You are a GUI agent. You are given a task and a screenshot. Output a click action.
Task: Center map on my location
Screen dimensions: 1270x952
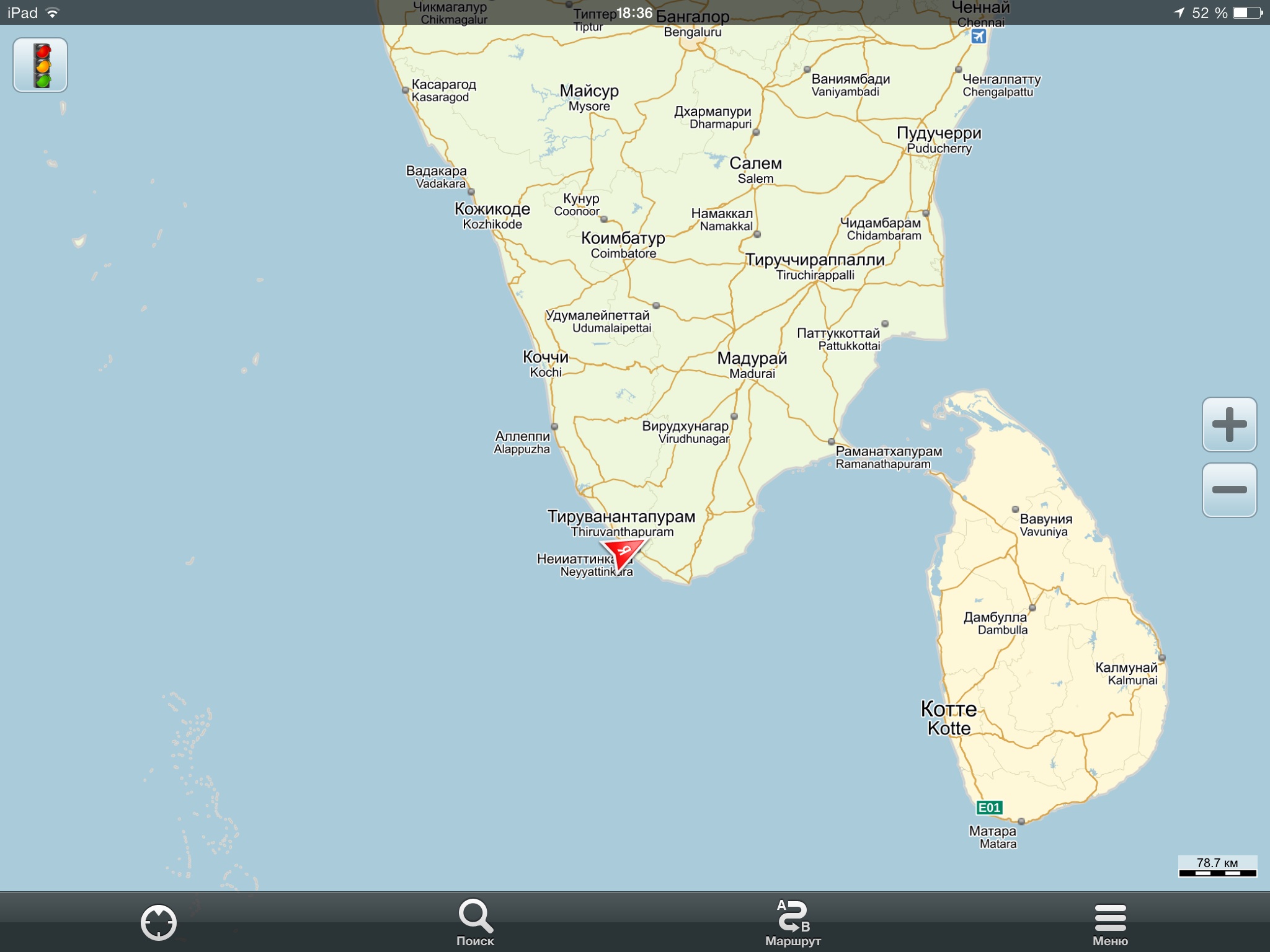159,922
